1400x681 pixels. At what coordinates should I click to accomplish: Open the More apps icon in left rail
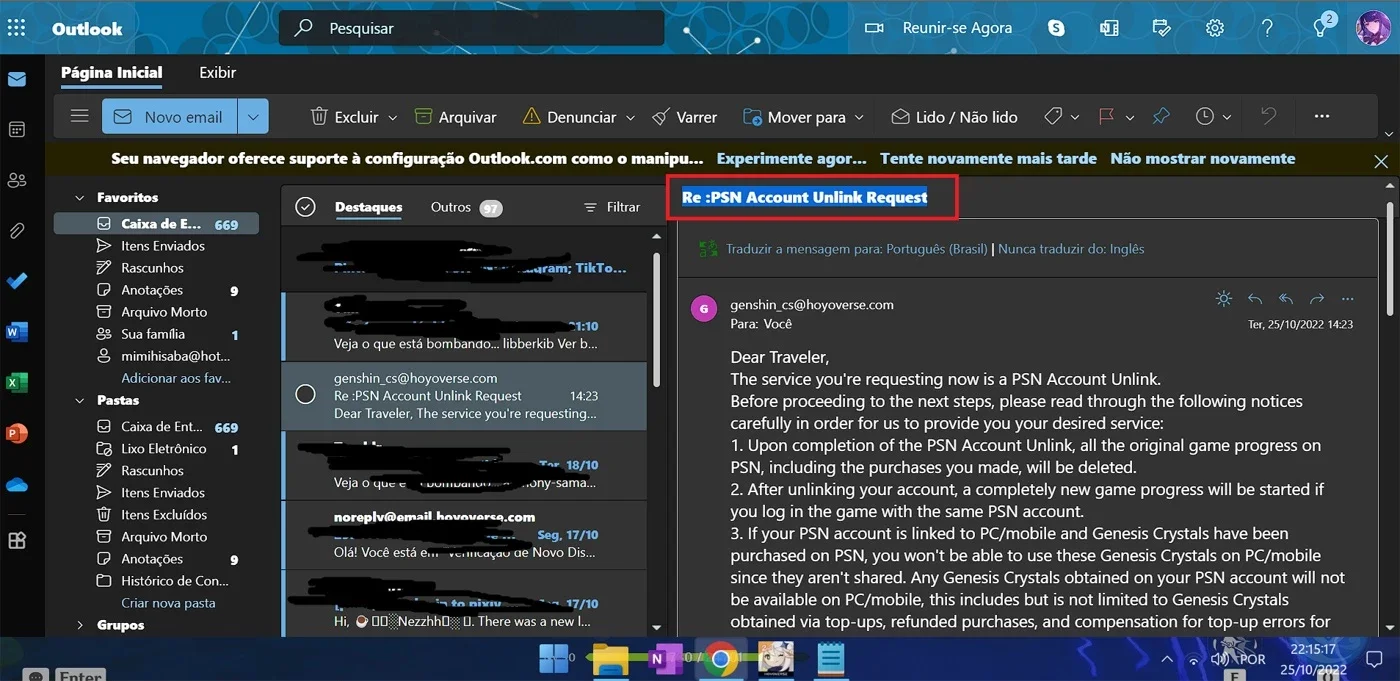tap(17, 540)
